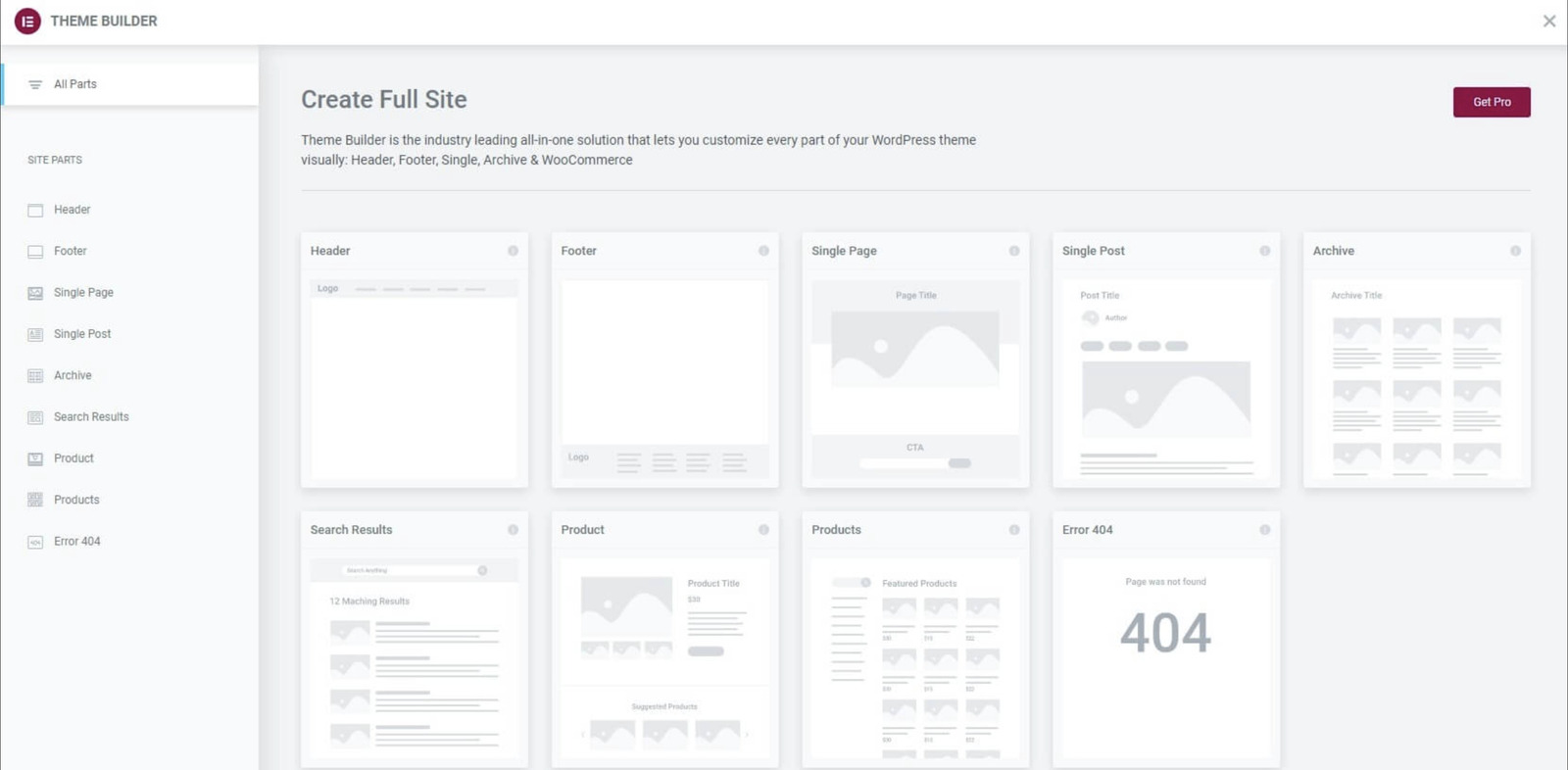Open the Products template preview thumbnail
The width and height of the screenshot is (1568, 770).
click(915, 658)
